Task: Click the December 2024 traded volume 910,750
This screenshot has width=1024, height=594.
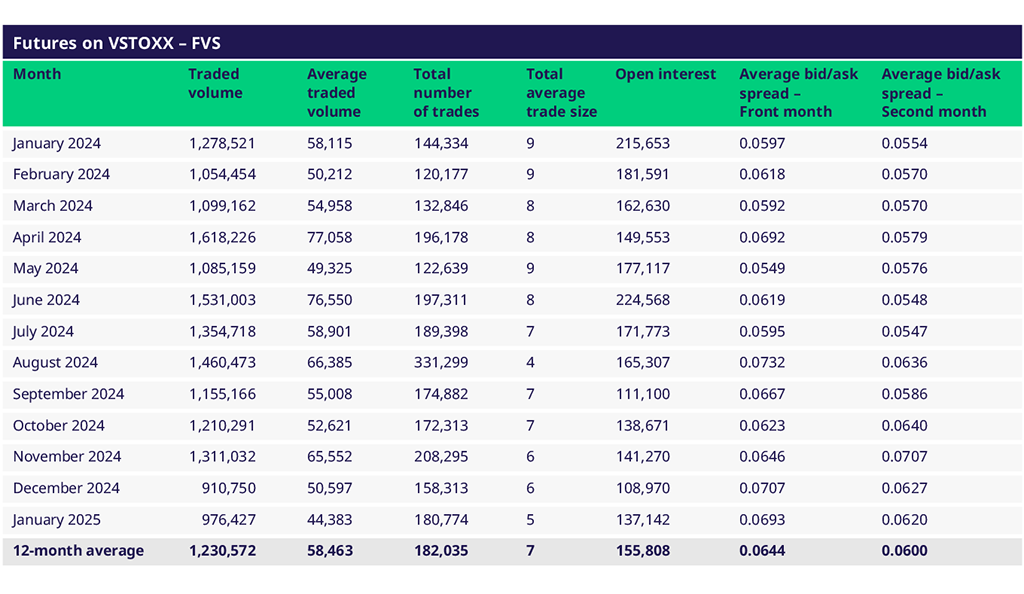Action: (228, 488)
